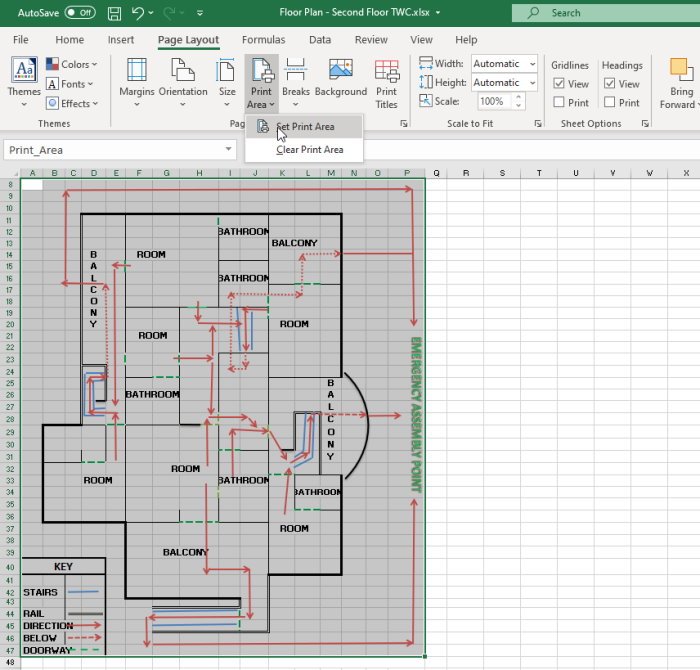Enable Headings Print checkbox
This screenshot has height=670, width=700.
point(609,102)
